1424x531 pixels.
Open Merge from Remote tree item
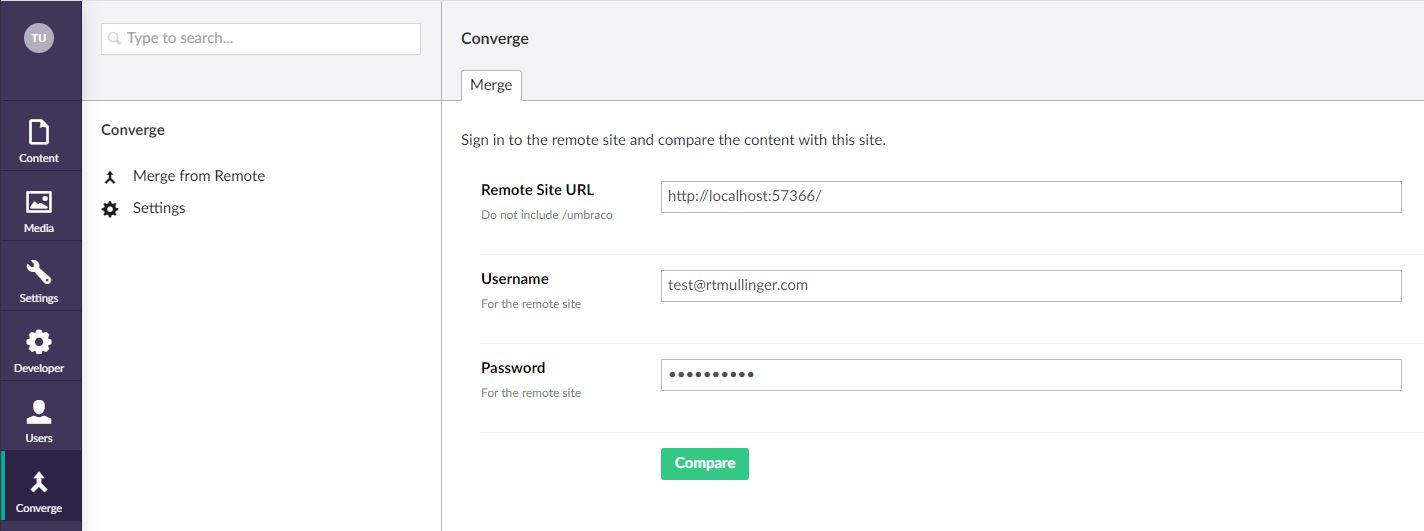point(199,176)
